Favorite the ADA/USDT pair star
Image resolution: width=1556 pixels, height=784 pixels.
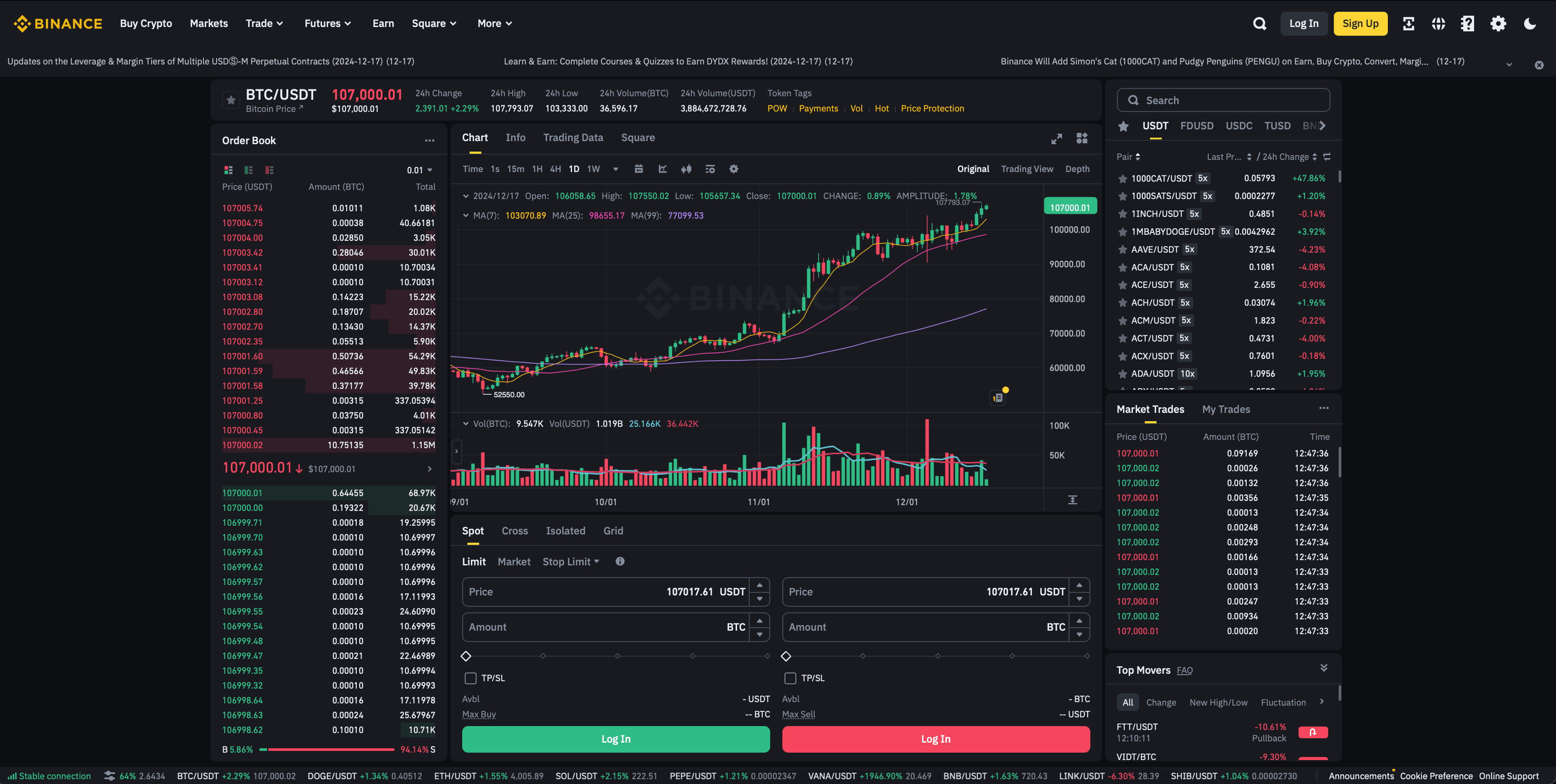coord(1122,374)
